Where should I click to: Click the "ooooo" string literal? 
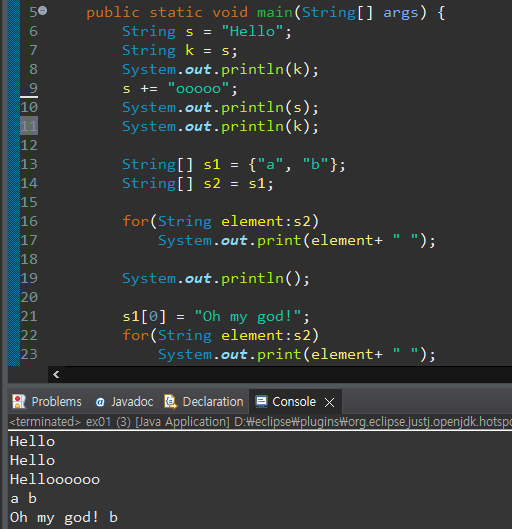[x=198, y=88]
